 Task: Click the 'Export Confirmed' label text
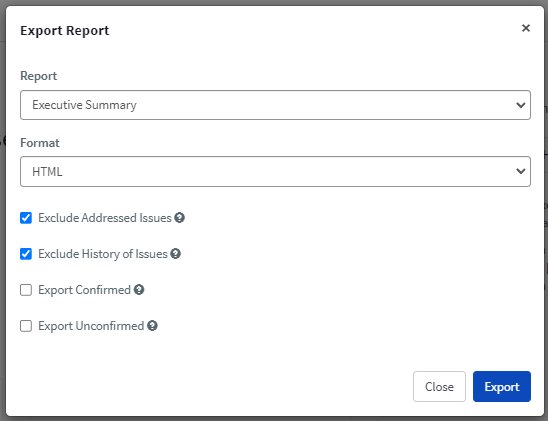[x=85, y=290]
